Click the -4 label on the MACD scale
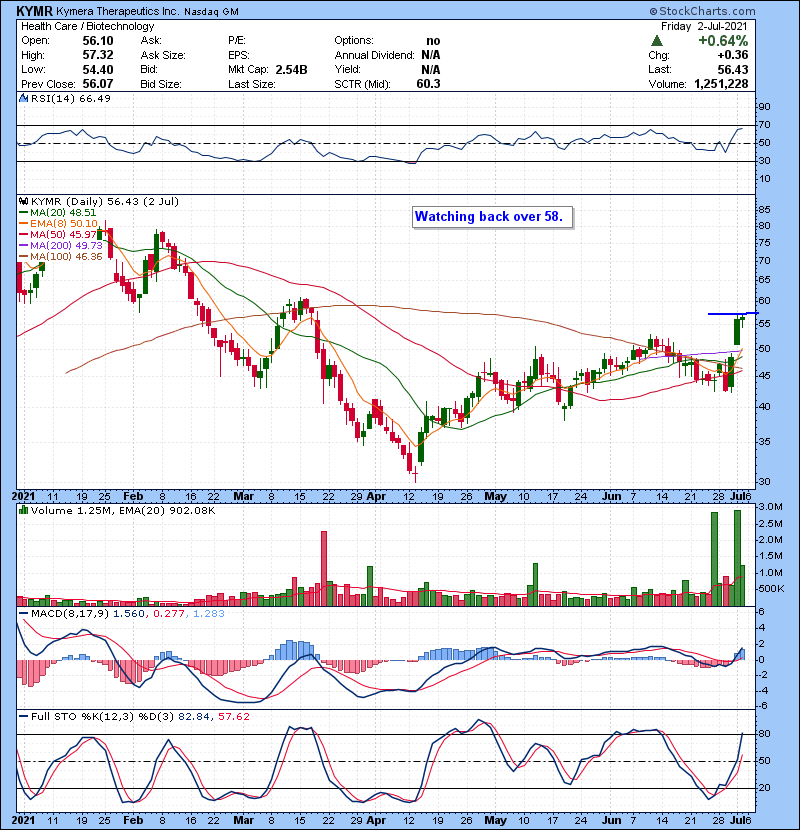800x830 pixels. pyautogui.click(x=762, y=691)
